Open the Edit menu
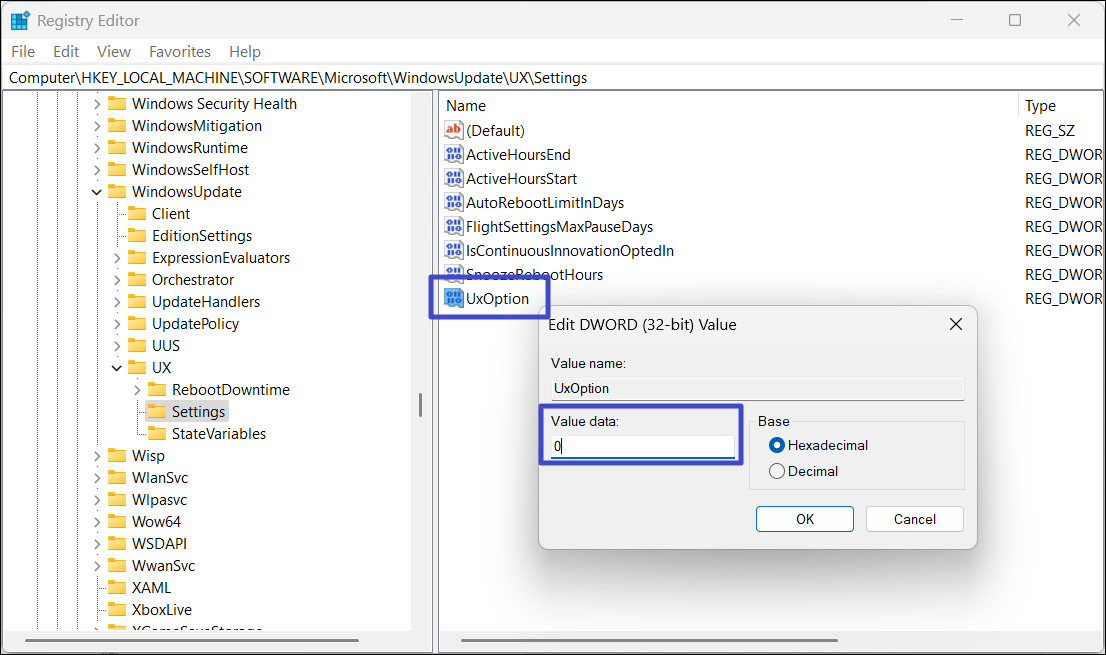This screenshot has width=1106, height=655. 66,51
